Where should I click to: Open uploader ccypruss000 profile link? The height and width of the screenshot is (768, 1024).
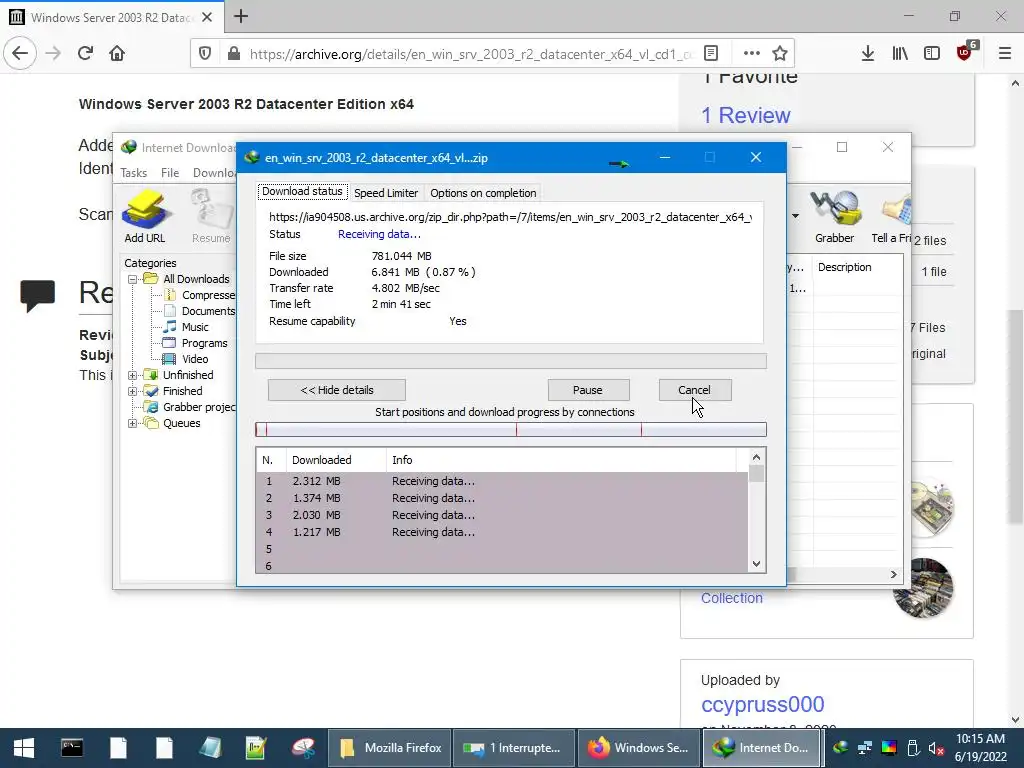(x=762, y=704)
